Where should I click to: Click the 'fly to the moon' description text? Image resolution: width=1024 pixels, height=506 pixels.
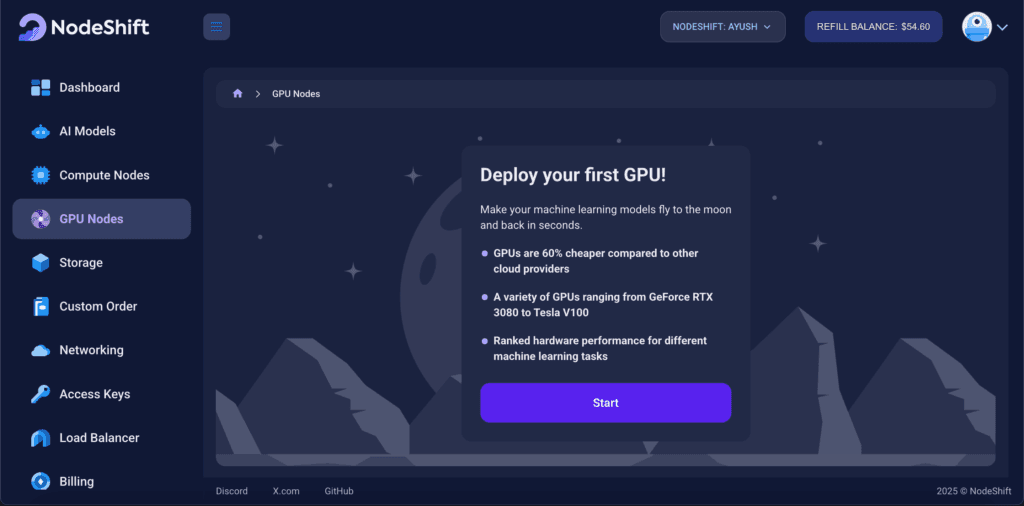(x=605, y=217)
